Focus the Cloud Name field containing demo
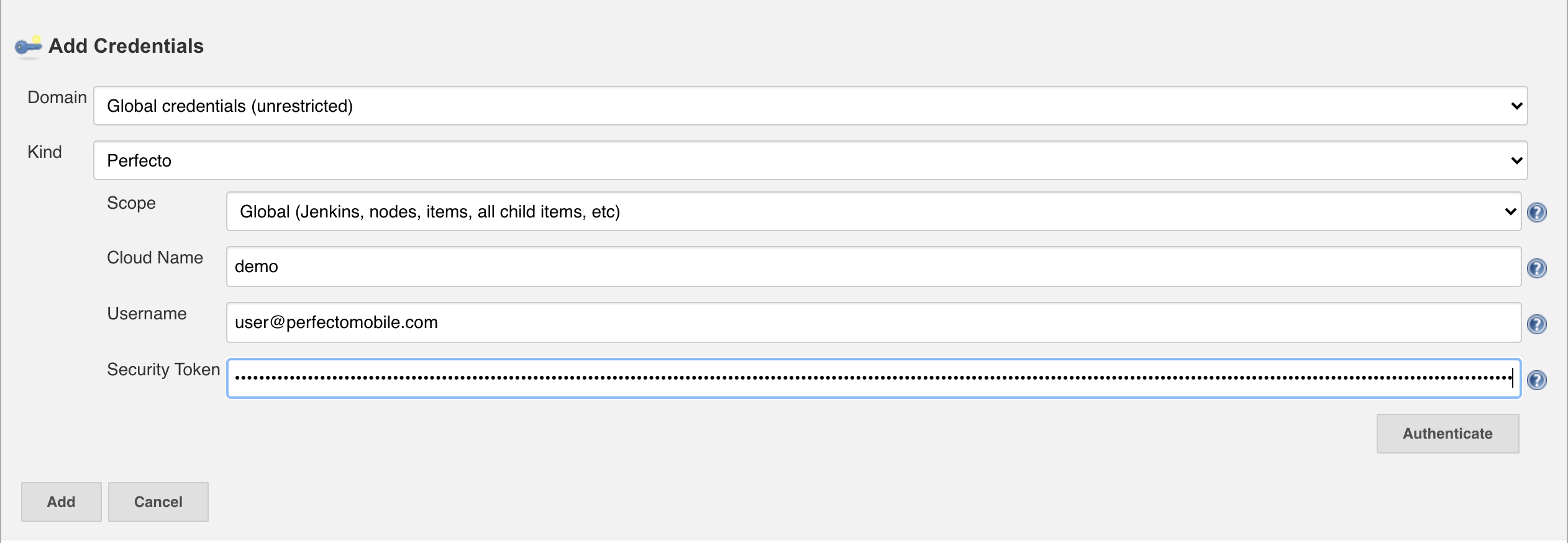This screenshot has width=1568, height=543. [x=873, y=267]
